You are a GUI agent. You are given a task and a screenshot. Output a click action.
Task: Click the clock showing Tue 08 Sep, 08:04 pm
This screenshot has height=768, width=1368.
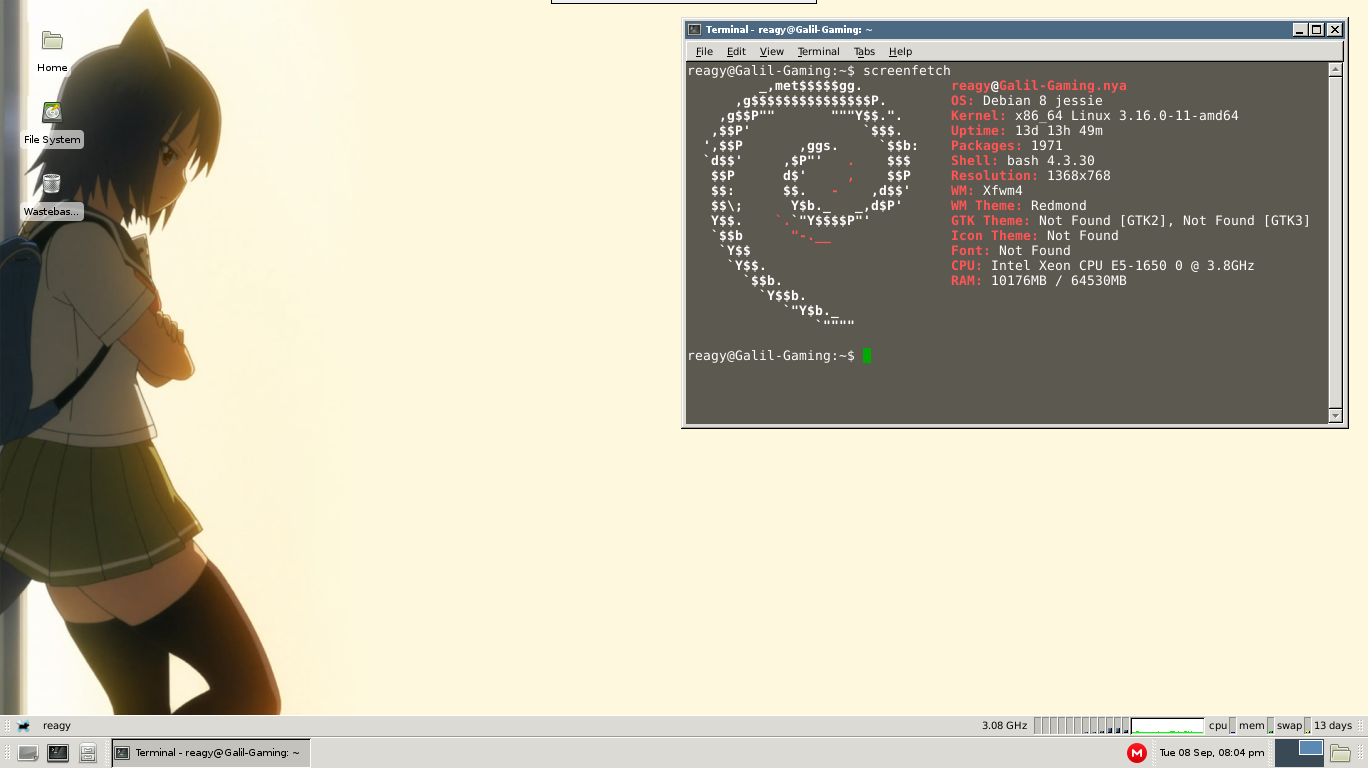[1211, 753]
